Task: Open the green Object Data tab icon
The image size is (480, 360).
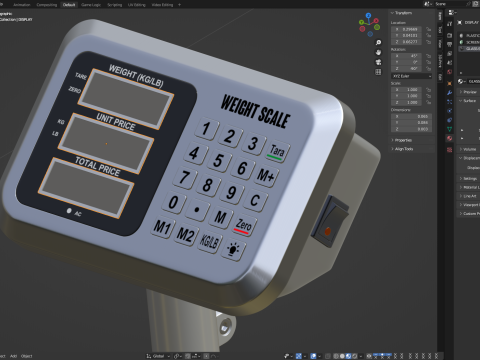Action: coord(450,129)
